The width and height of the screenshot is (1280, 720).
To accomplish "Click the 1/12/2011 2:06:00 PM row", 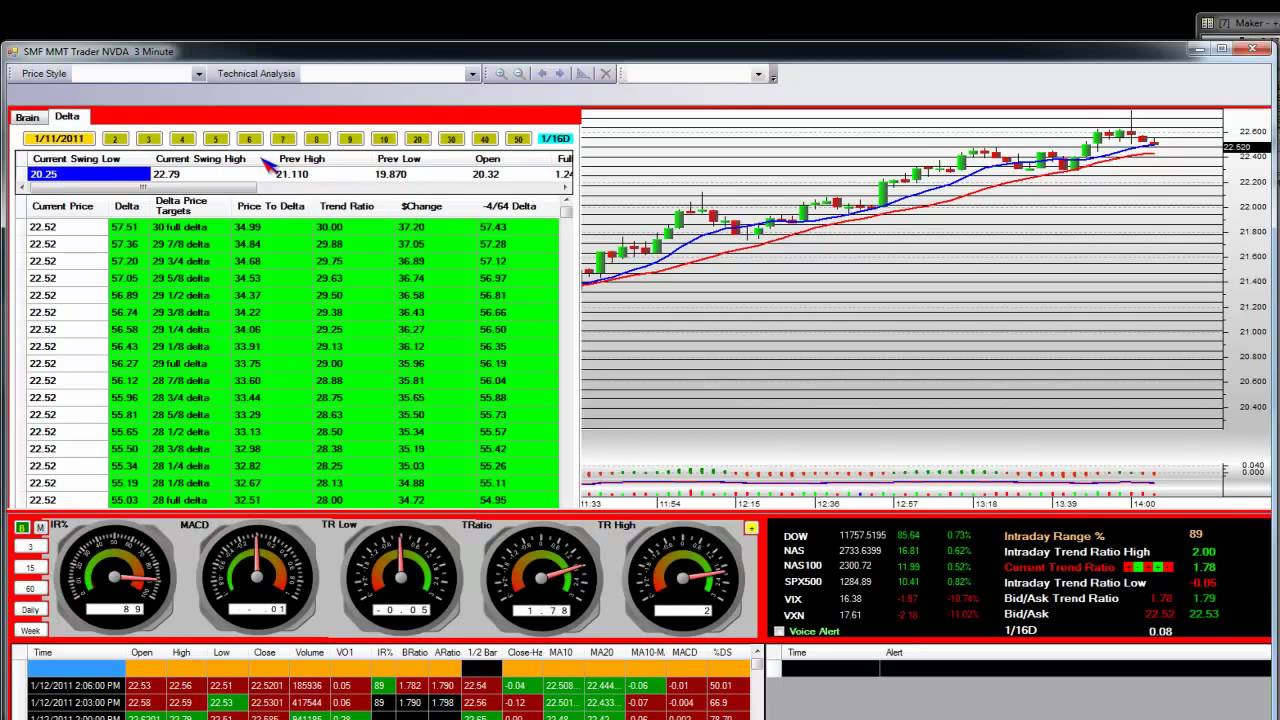I will tap(390, 686).
